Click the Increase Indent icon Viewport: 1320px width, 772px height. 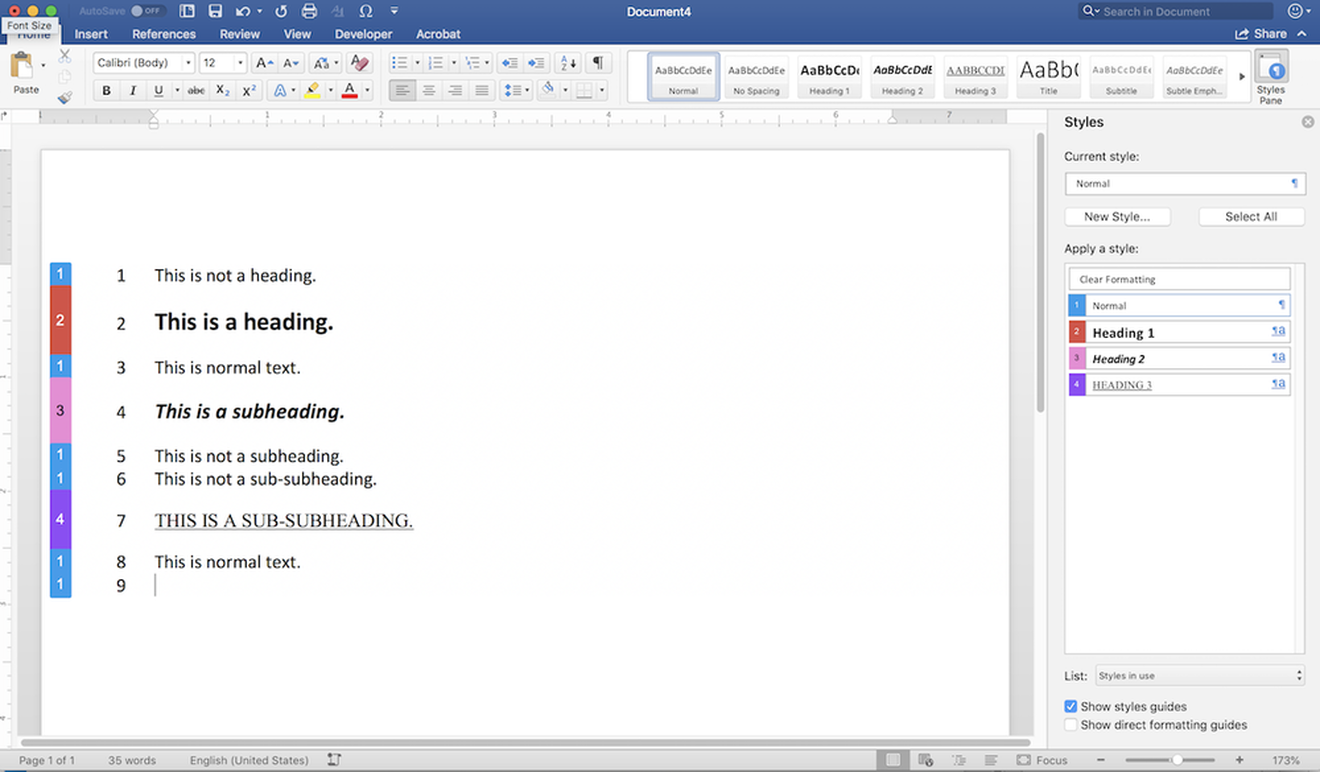(x=537, y=63)
